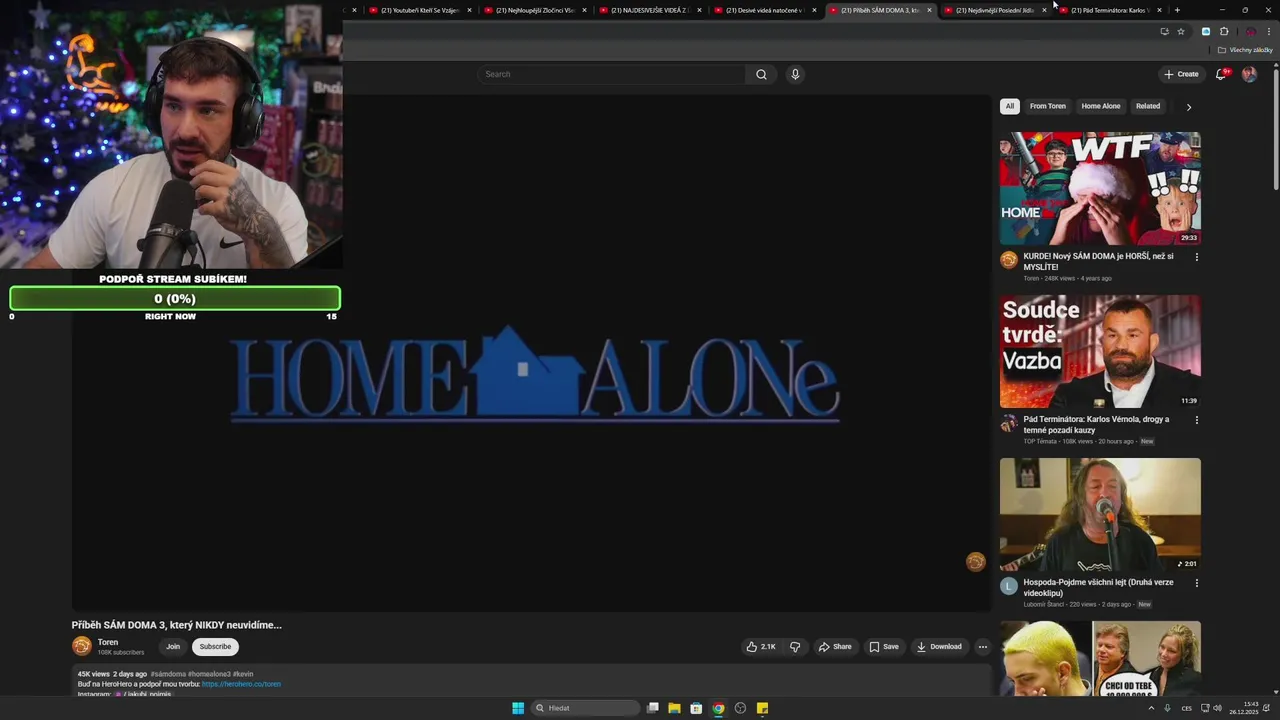Select the Related filter chip
This screenshot has width=1280, height=720.
point(1148,106)
